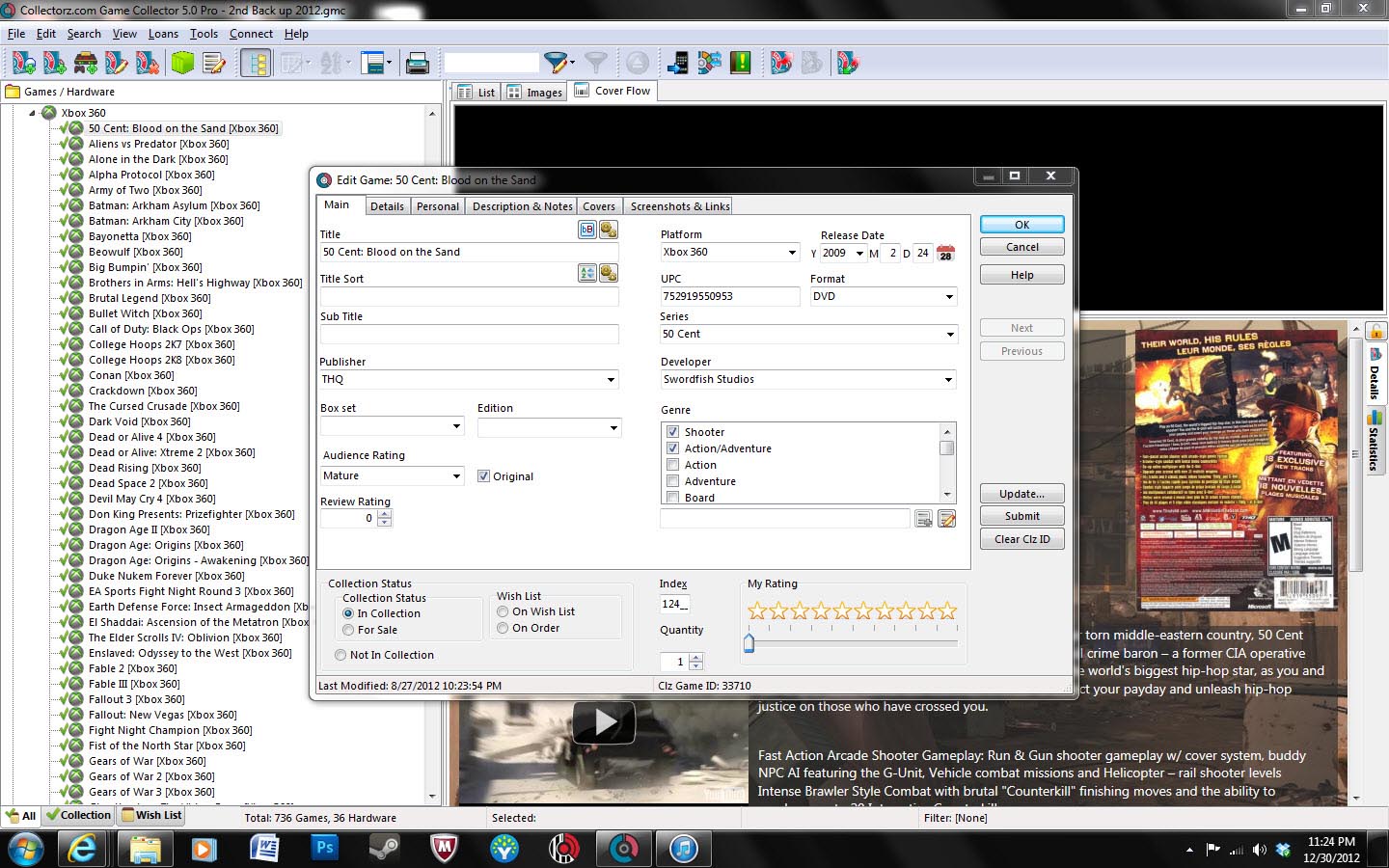Click the export to mobile phone icon

click(x=678, y=64)
